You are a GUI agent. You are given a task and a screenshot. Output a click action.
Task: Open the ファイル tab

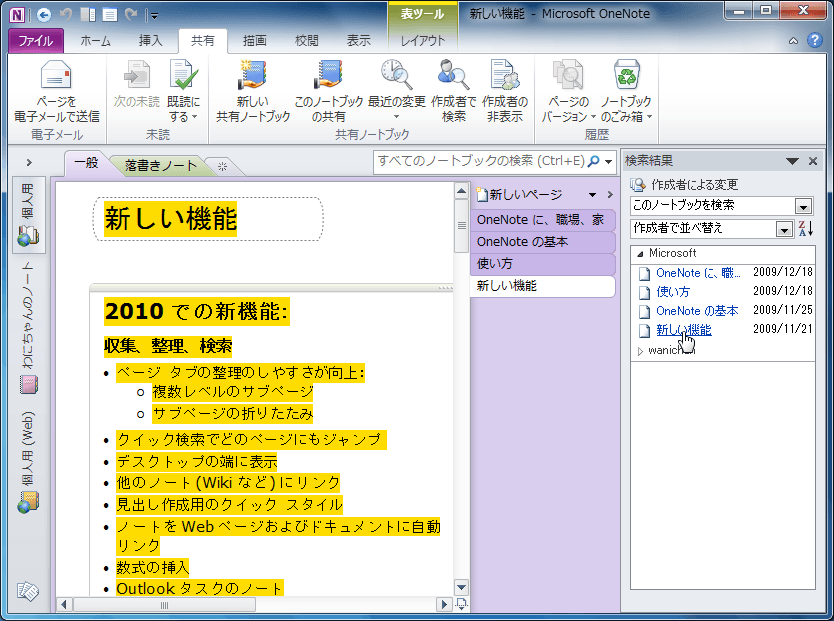point(36,41)
